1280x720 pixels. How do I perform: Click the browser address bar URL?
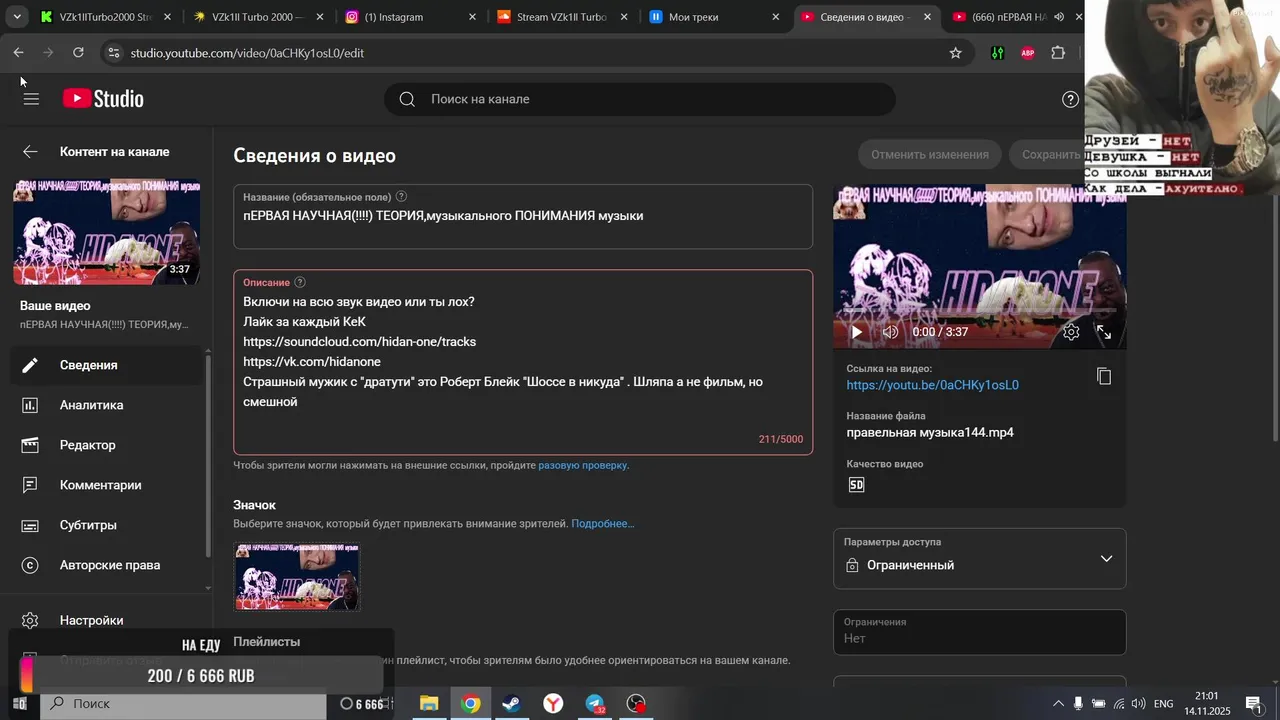(247, 53)
